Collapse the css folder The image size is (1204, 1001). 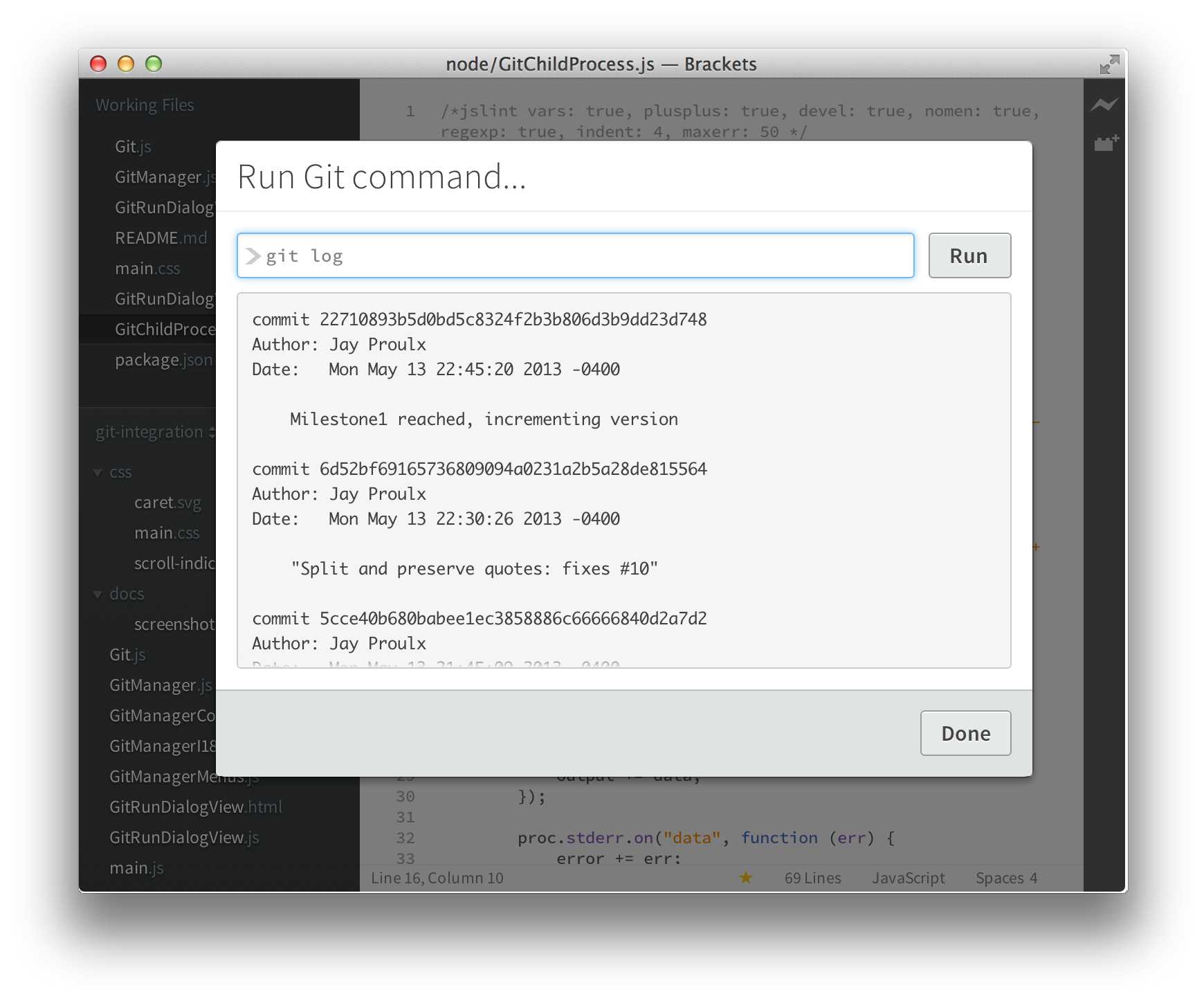98,473
